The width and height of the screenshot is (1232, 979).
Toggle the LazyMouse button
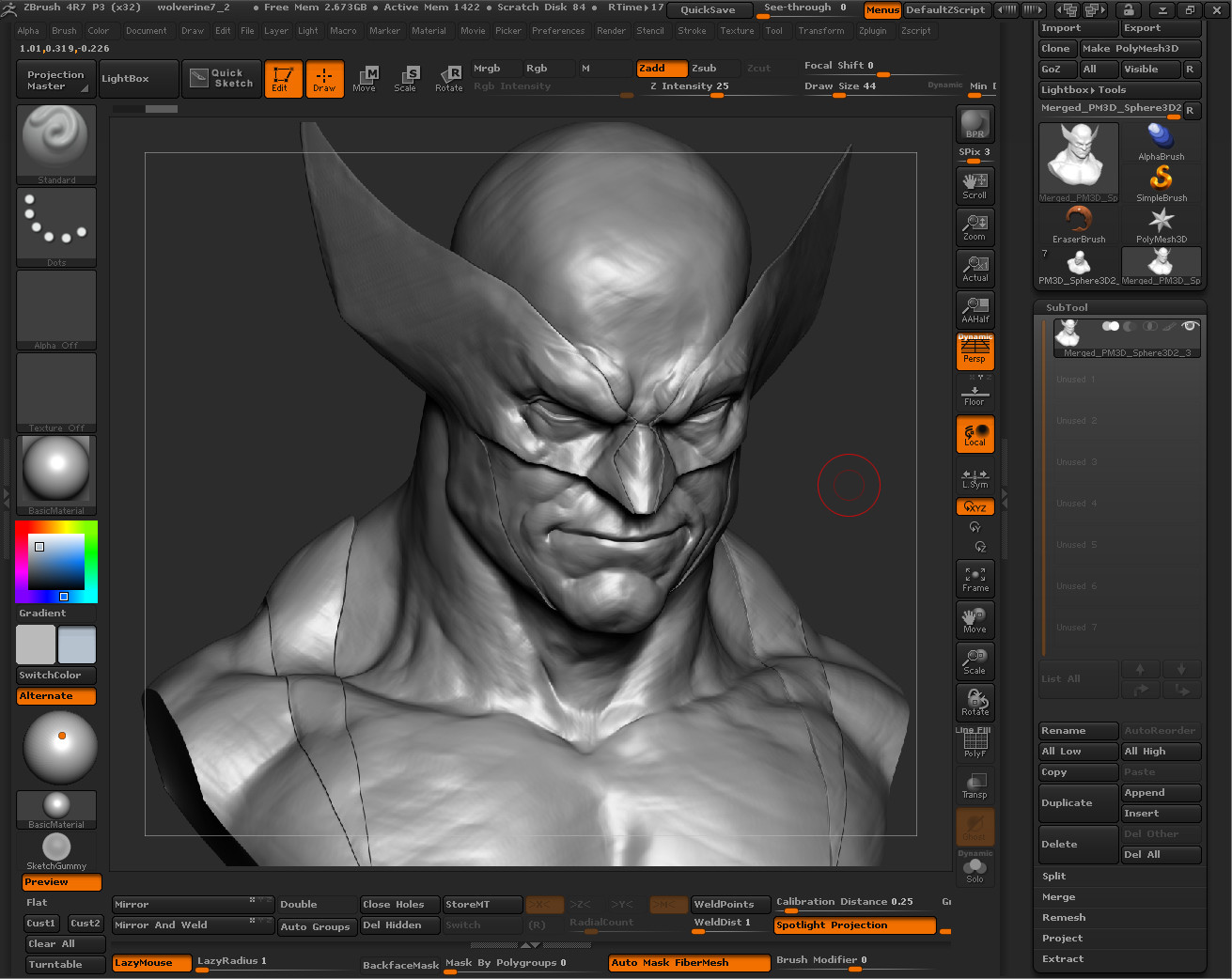click(152, 963)
